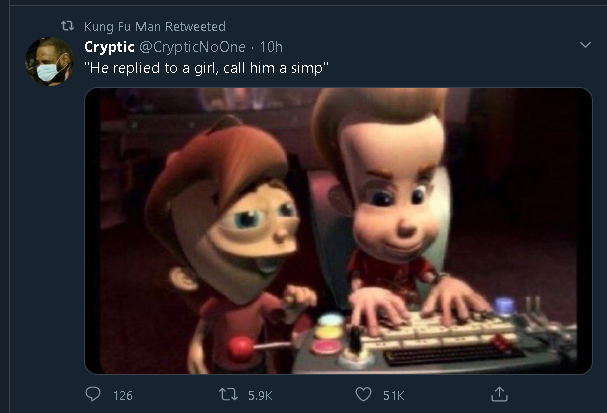The height and width of the screenshot is (413, 607).
Task: Visit the @CrypticNoOne handle
Action: click(x=192, y=47)
